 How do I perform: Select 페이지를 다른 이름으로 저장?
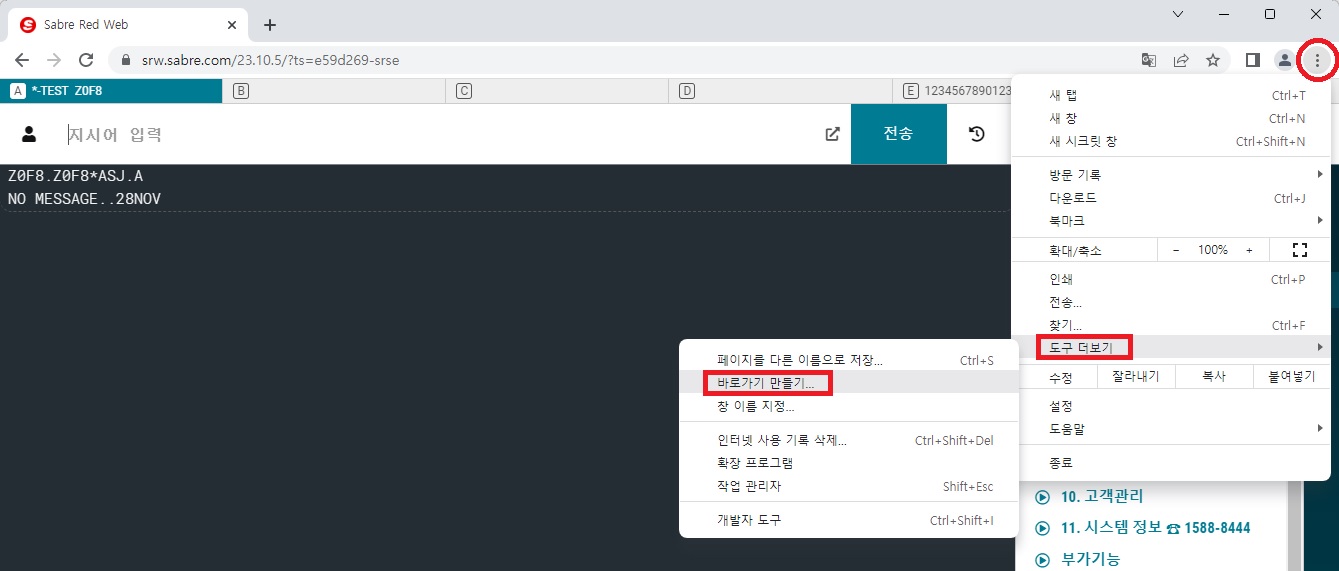(x=848, y=360)
